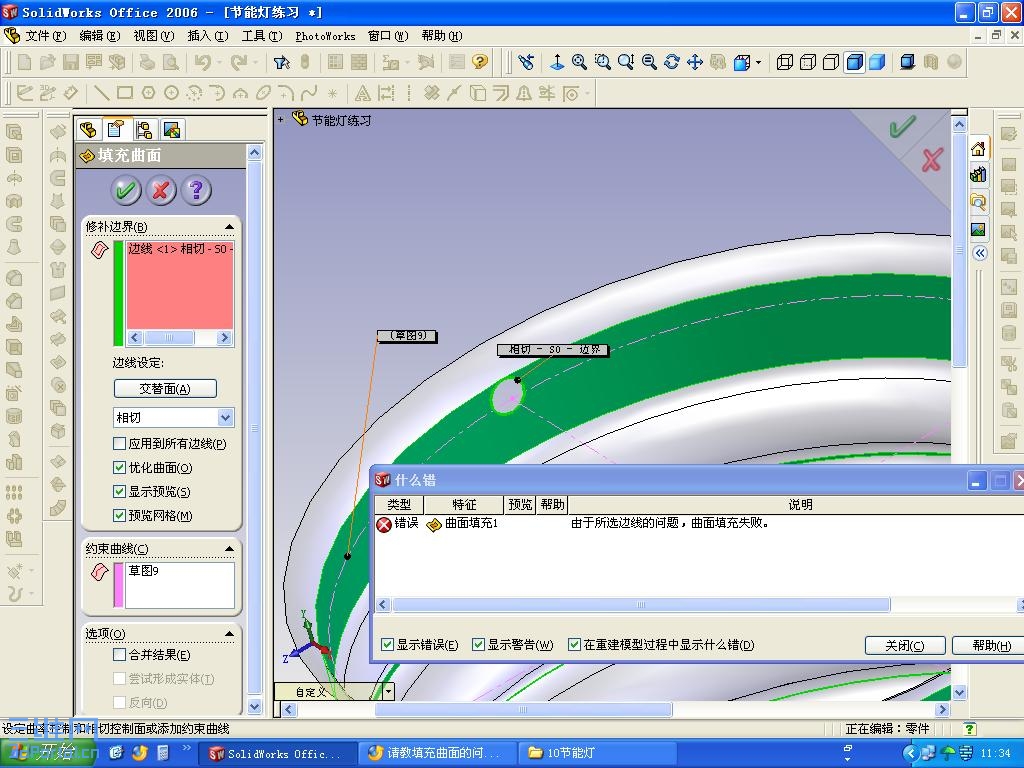The image size is (1024, 768).
Task: Expand 节能灯练习 flyout tree
Action: (x=280, y=120)
